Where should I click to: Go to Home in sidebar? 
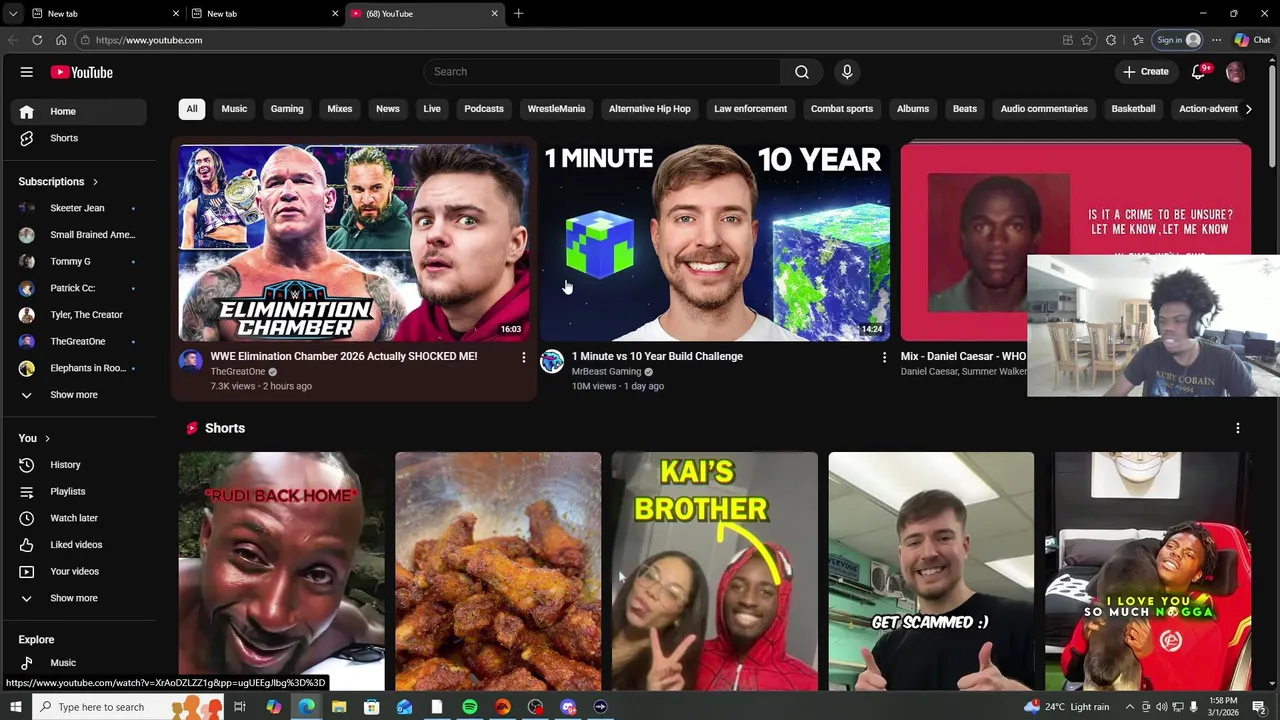(80, 111)
